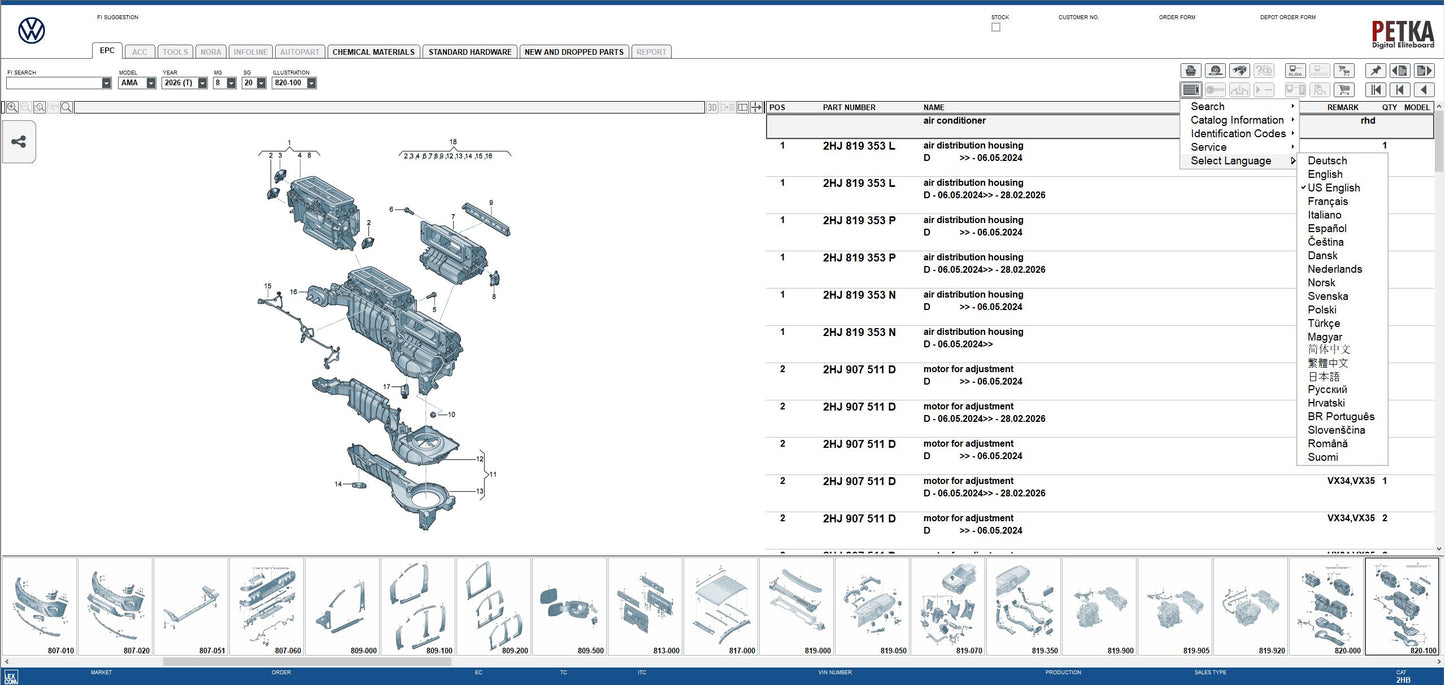1445x685 pixels.
Task: Open the ILLUSTRATION 820-100 dropdown
Action: click(311, 82)
